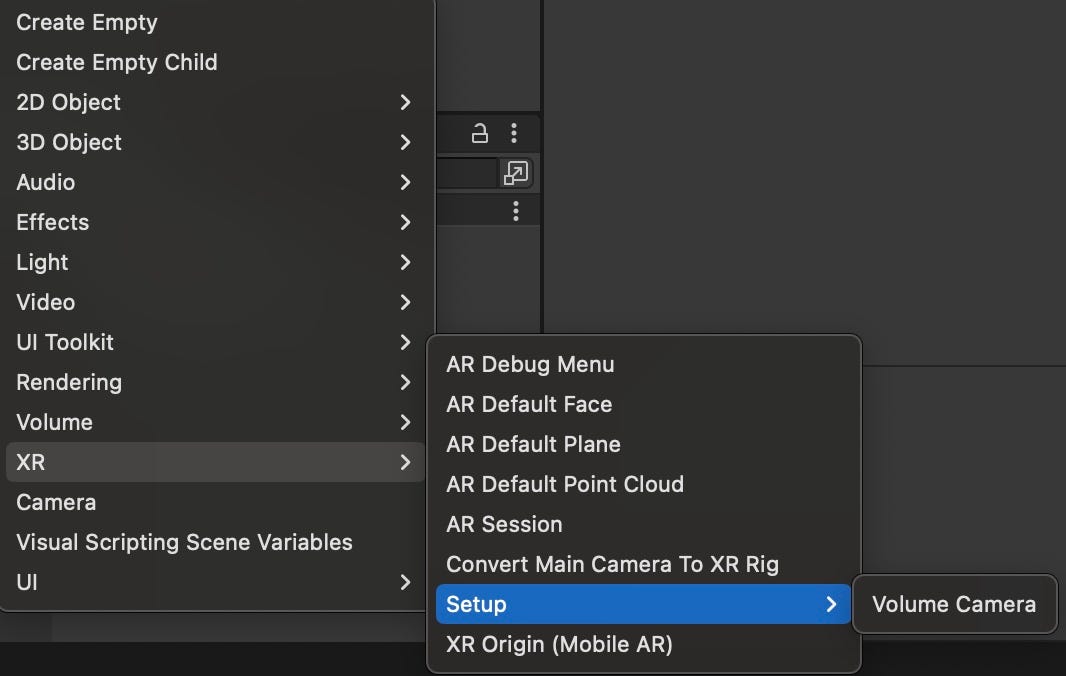Select Create Empty menu entry
This screenshot has width=1066, height=676.
[87, 22]
